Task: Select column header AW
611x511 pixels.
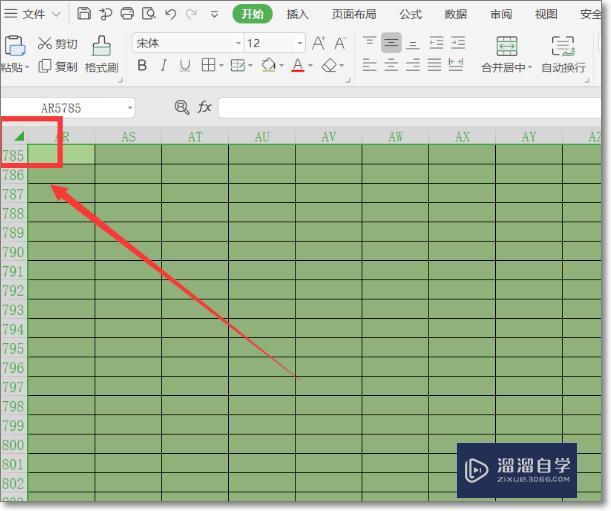Action: click(x=396, y=137)
